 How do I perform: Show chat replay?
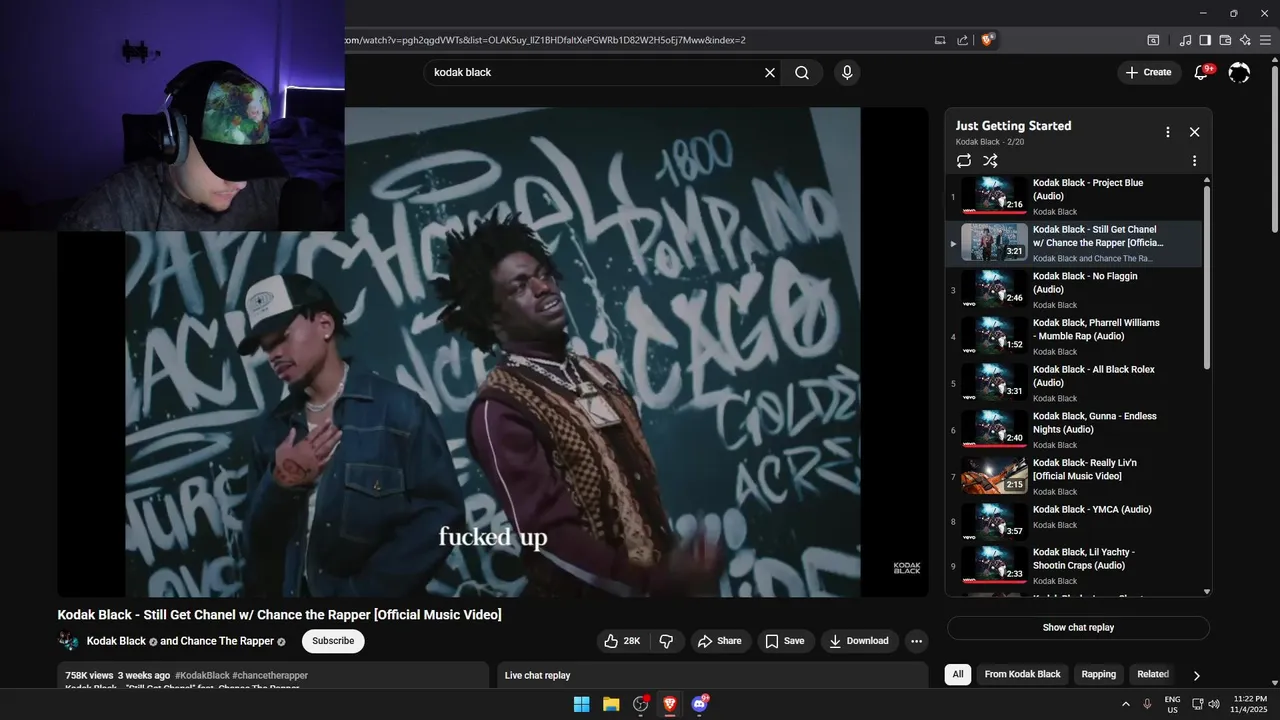point(1078,628)
